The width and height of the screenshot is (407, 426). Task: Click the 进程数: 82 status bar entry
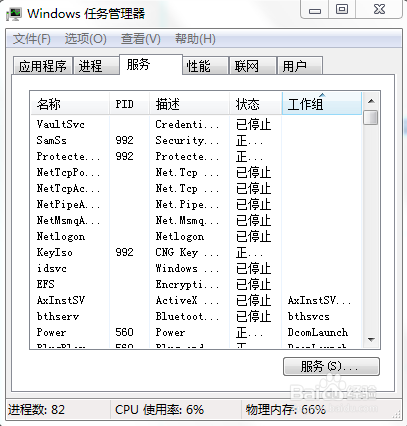[37, 409]
